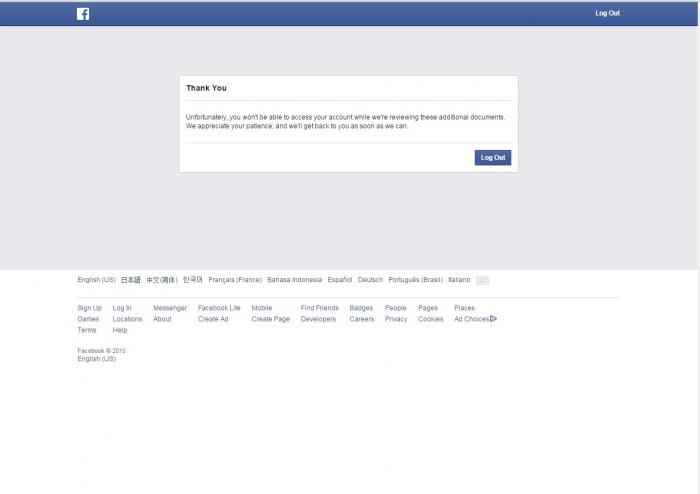This screenshot has width=700, height=494.
Task: Expand more languages ellipsis button
Action: (x=482, y=280)
